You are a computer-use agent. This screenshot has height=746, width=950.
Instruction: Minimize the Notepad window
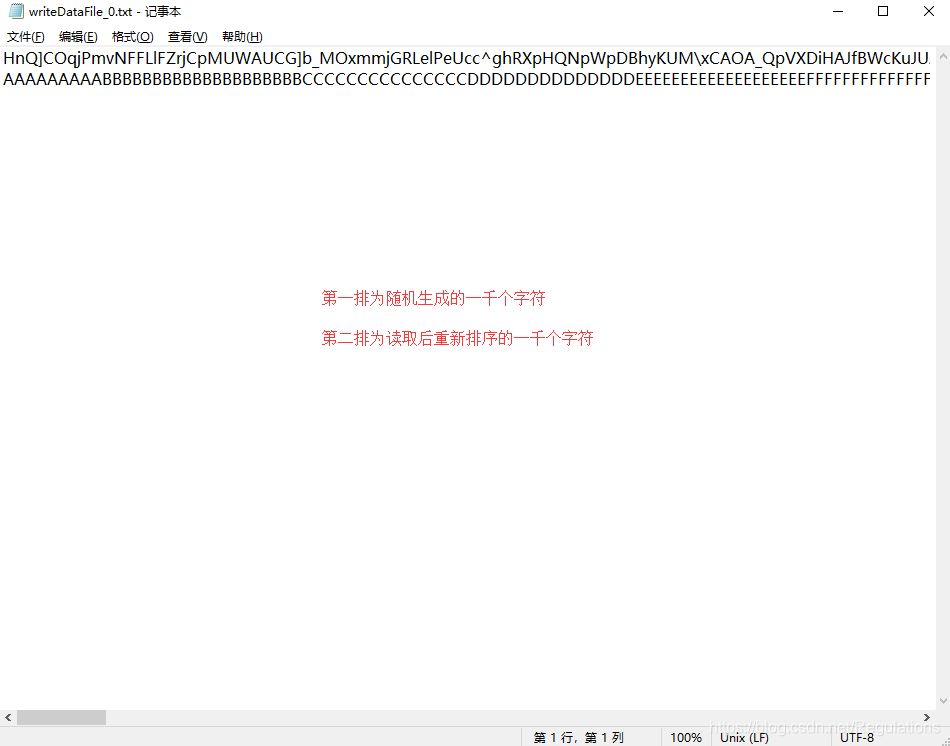tap(837, 11)
